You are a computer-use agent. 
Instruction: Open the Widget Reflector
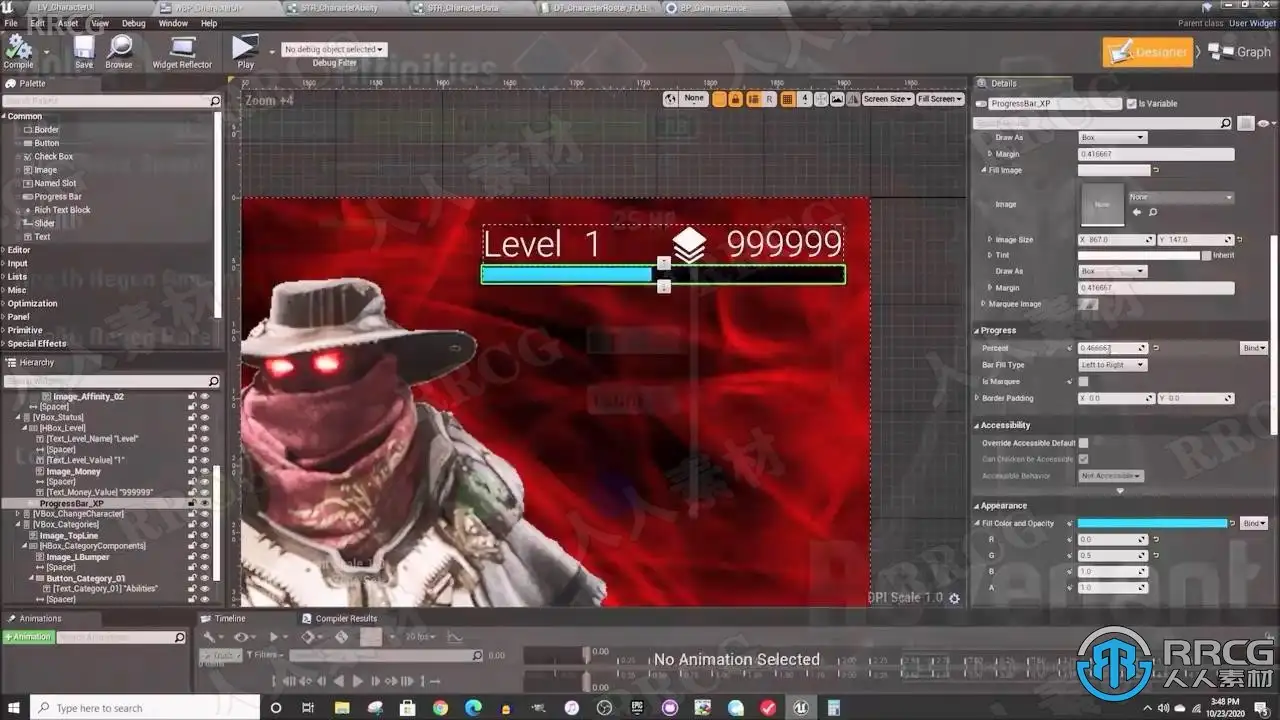tap(182, 51)
